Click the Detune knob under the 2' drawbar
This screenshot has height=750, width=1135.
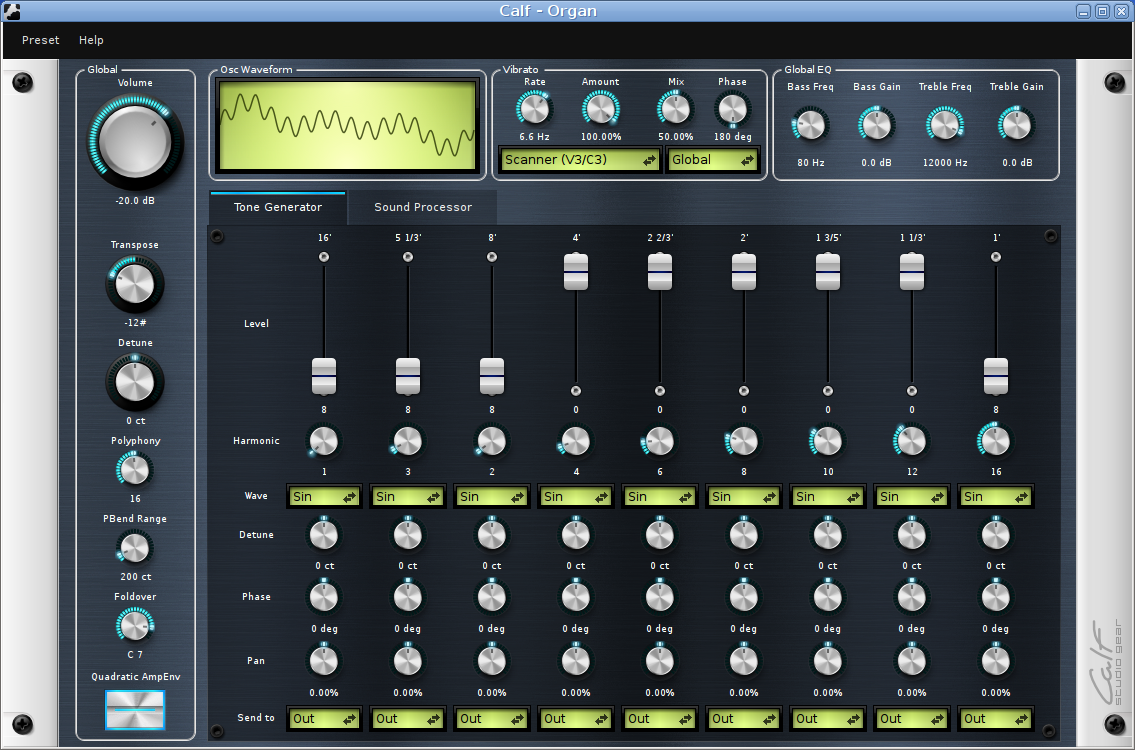point(743,535)
